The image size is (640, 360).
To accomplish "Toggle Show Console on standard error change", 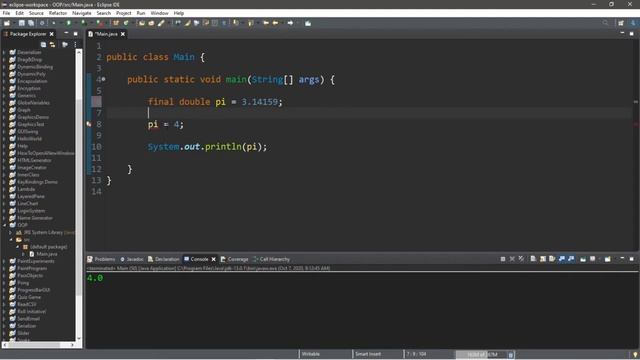I will (x=571, y=259).
